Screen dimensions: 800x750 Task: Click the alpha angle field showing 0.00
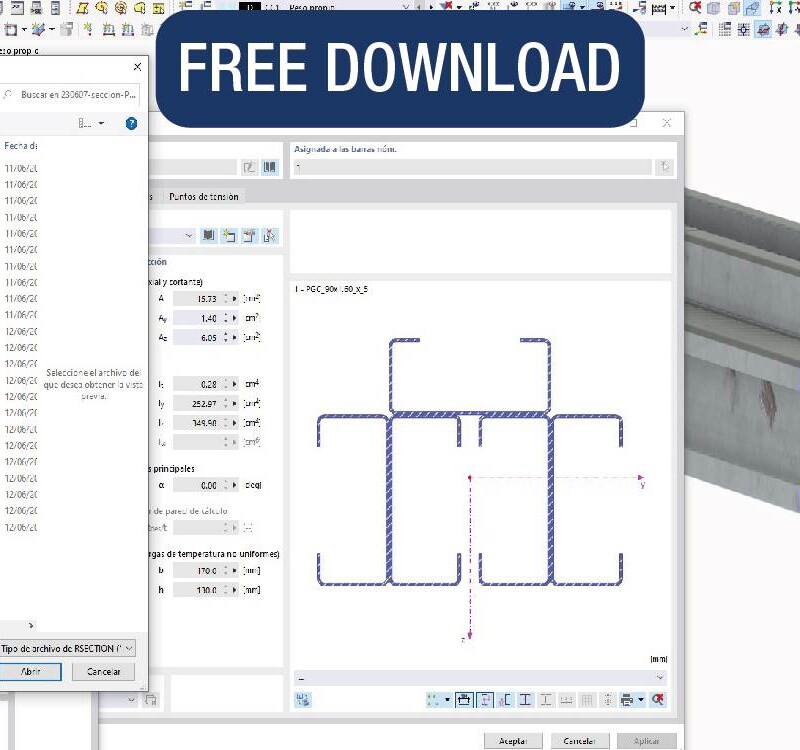197,485
